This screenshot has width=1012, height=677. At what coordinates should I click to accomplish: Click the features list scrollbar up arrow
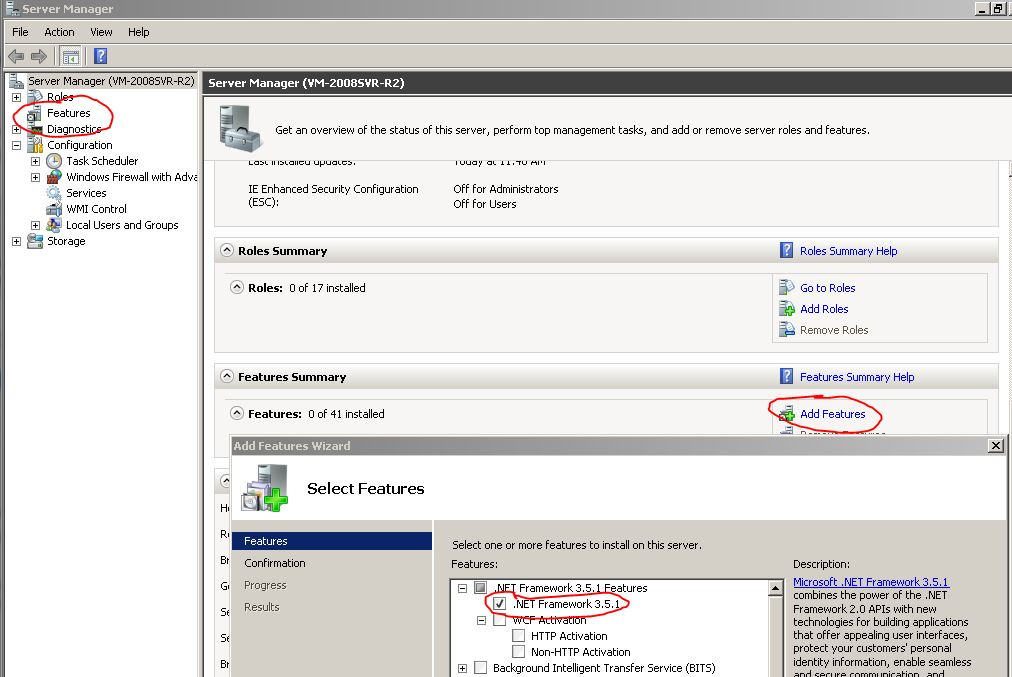coord(775,589)
